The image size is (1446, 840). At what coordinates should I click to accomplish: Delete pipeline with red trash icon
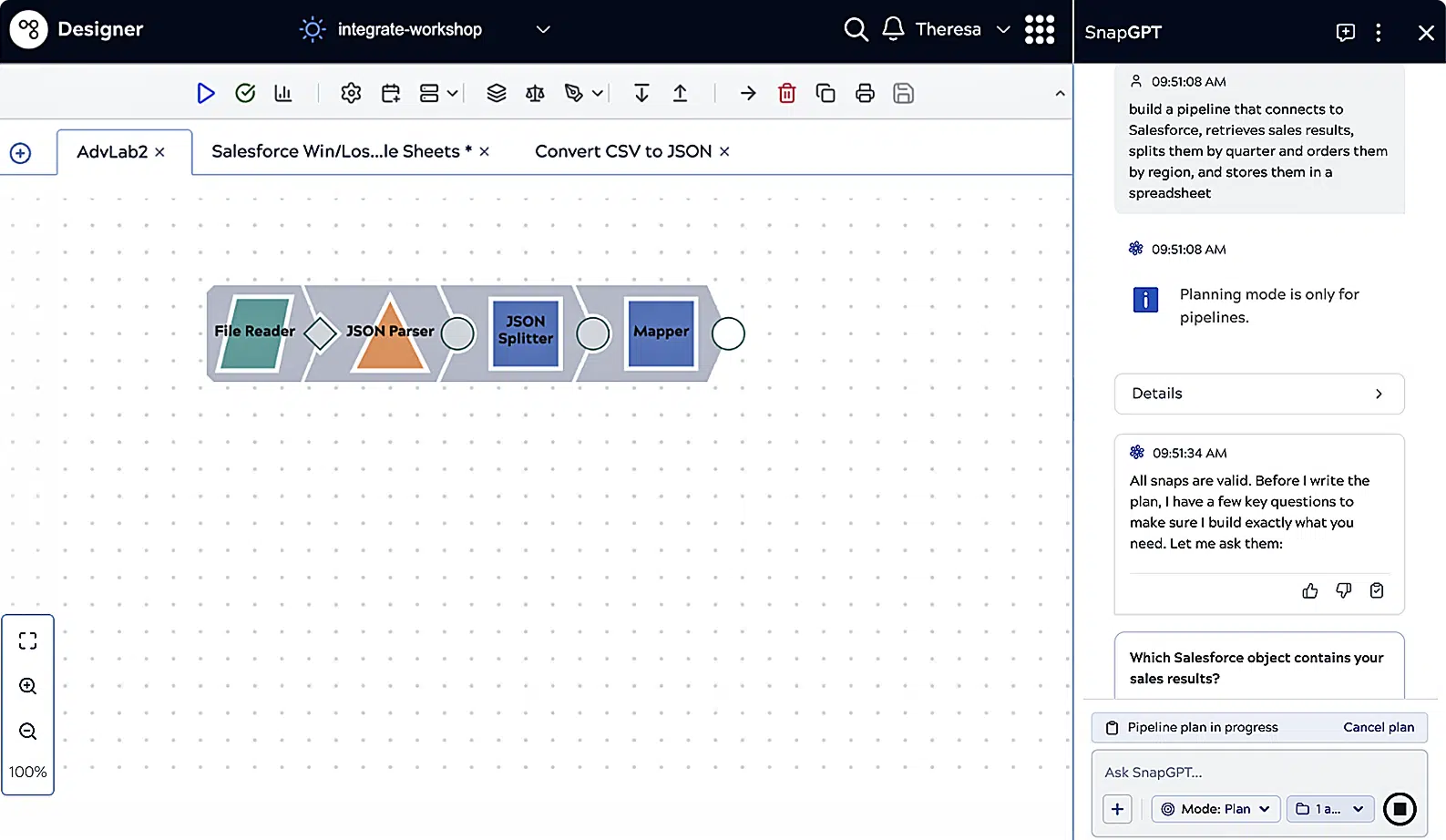point(787,93)
